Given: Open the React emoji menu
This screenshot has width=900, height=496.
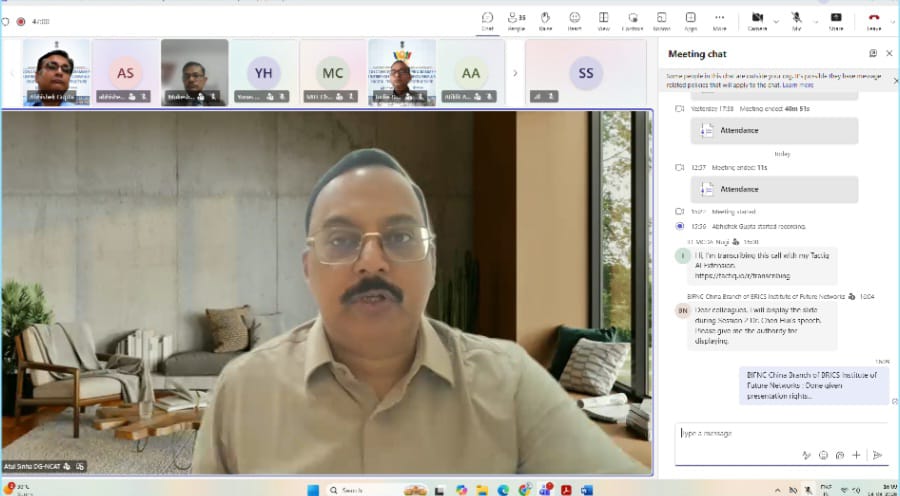Looking at the screenshot, I should point(575,21).
